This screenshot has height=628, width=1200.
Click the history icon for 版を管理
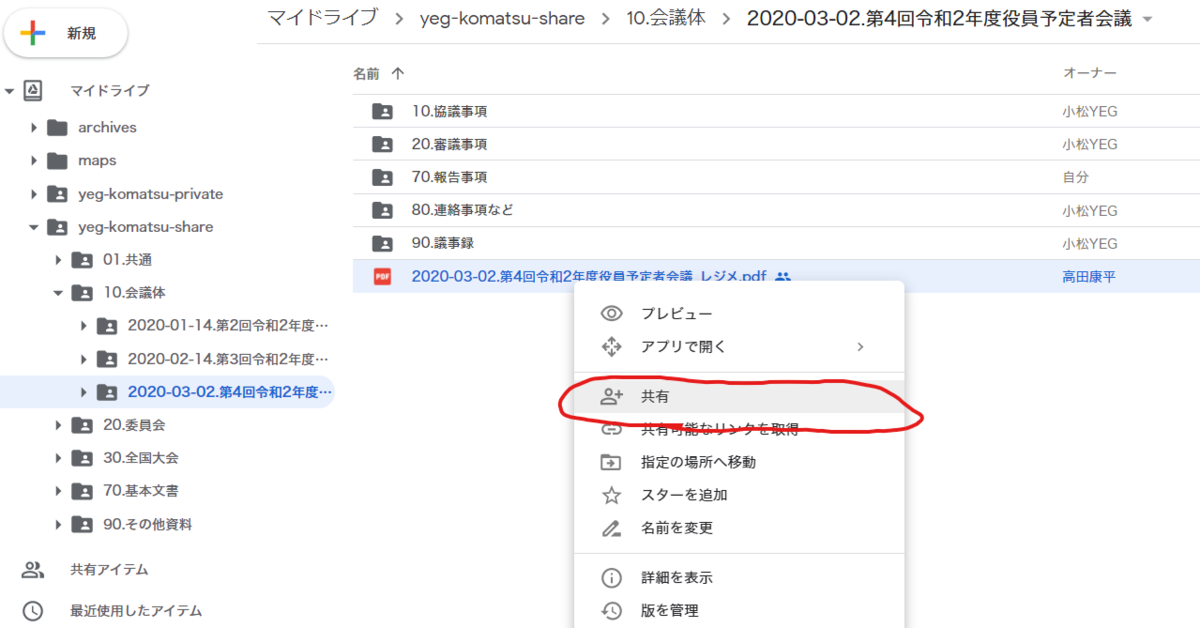point(611,610)
